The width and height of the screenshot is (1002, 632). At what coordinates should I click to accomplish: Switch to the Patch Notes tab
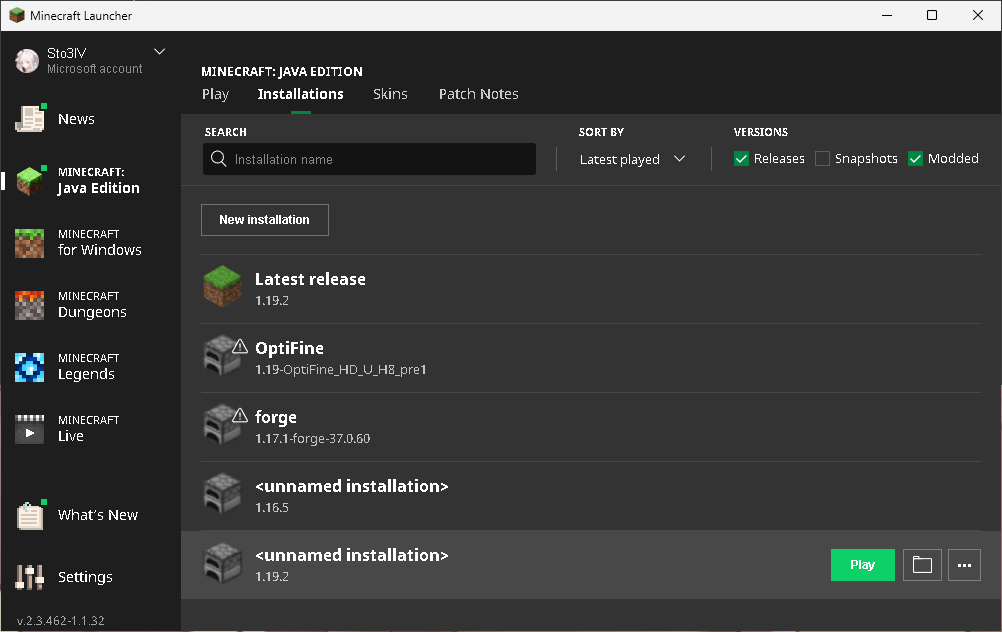point(479,94)
